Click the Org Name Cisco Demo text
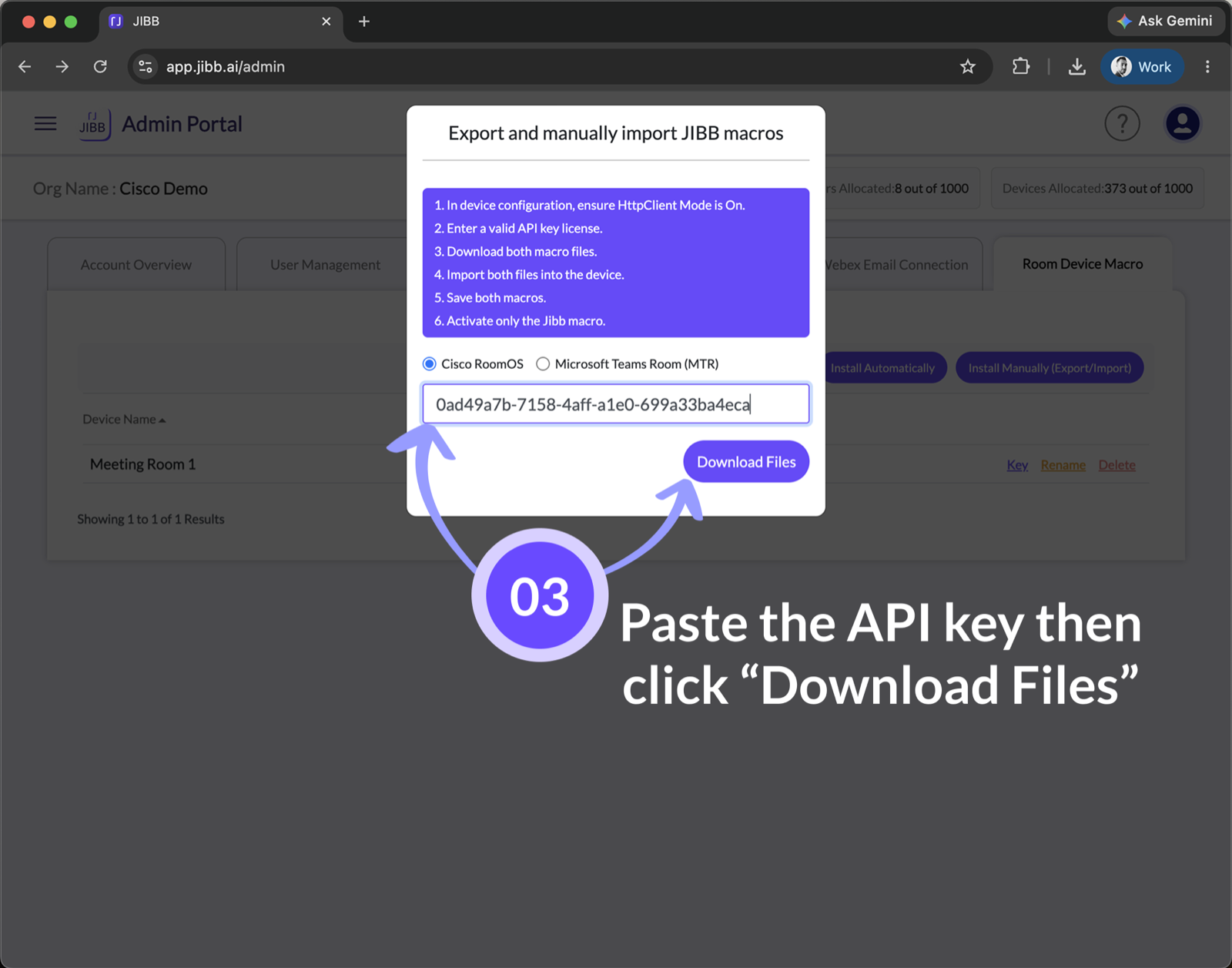 [x=120, y=189]
